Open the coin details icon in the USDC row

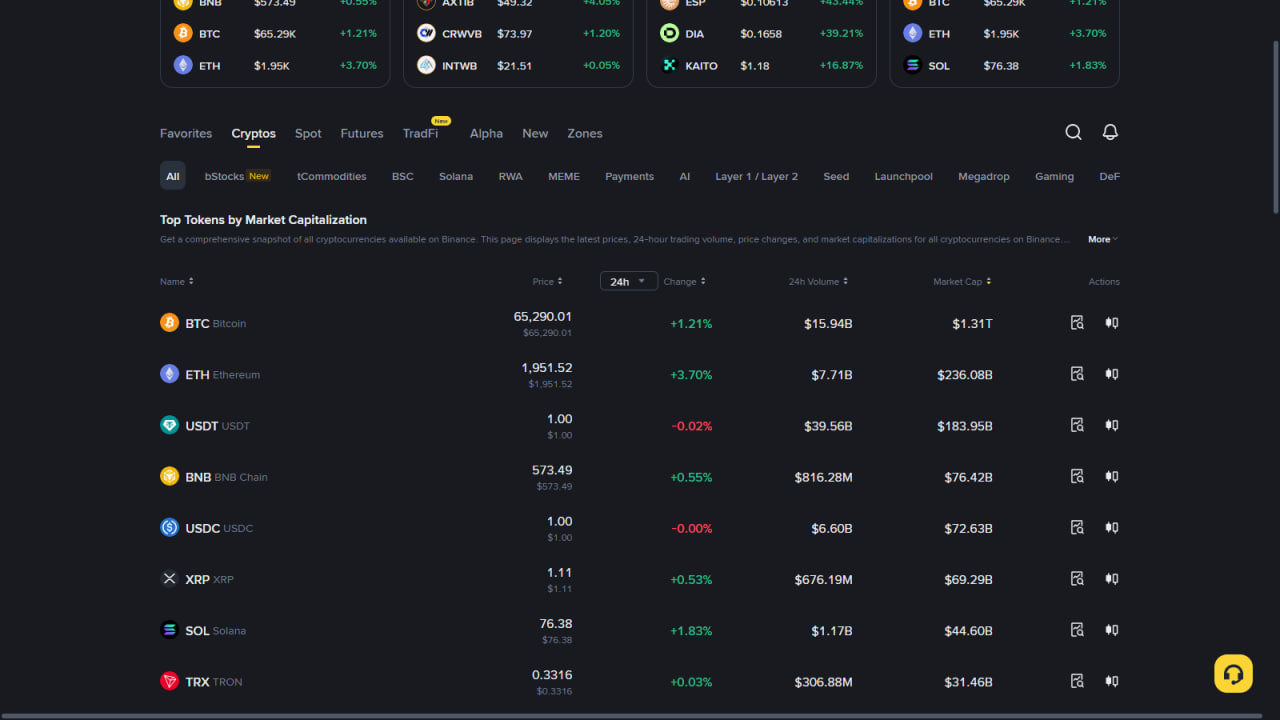[1077, 527]
